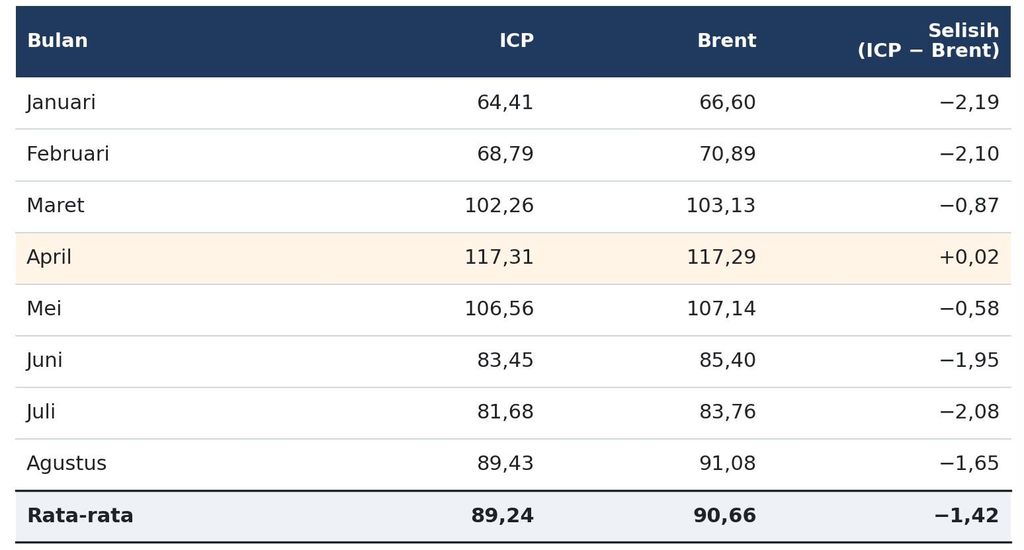Click the Juni row label
This screenshot has width=1024, height=550.
click(44, 360)
